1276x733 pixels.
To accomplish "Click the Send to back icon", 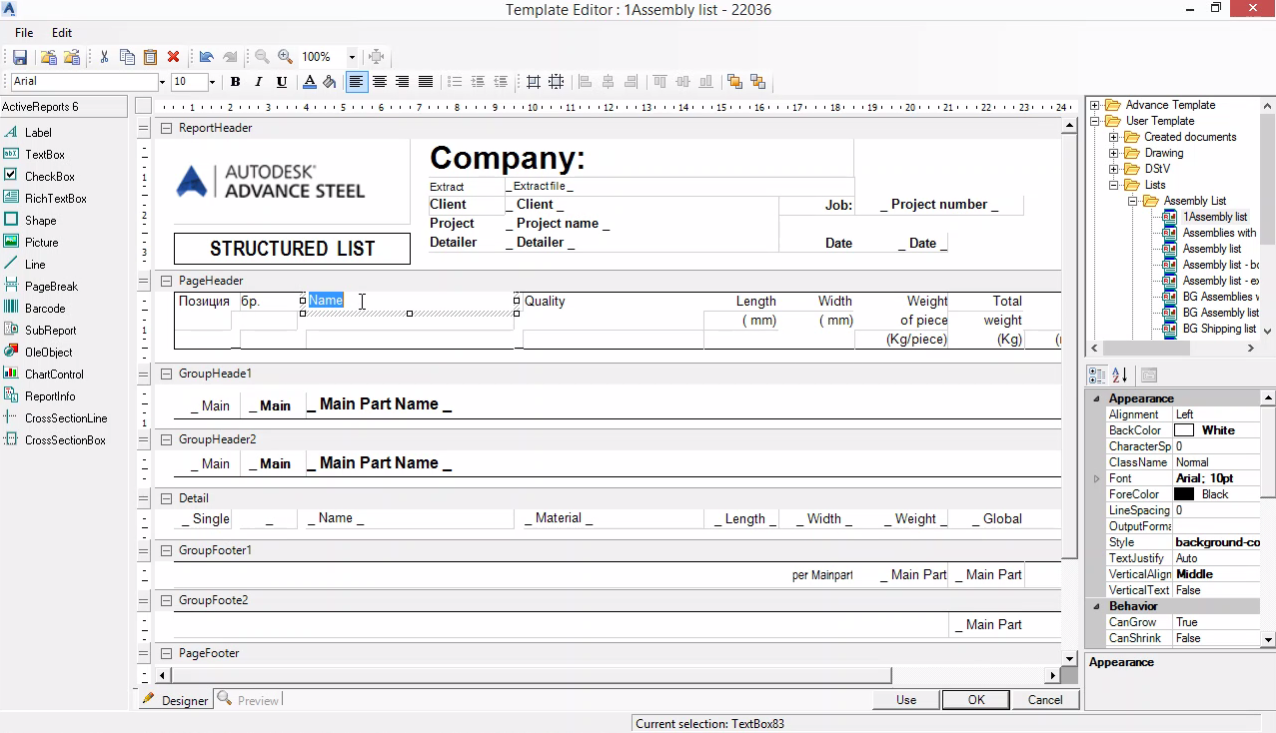I will point(758,82).
